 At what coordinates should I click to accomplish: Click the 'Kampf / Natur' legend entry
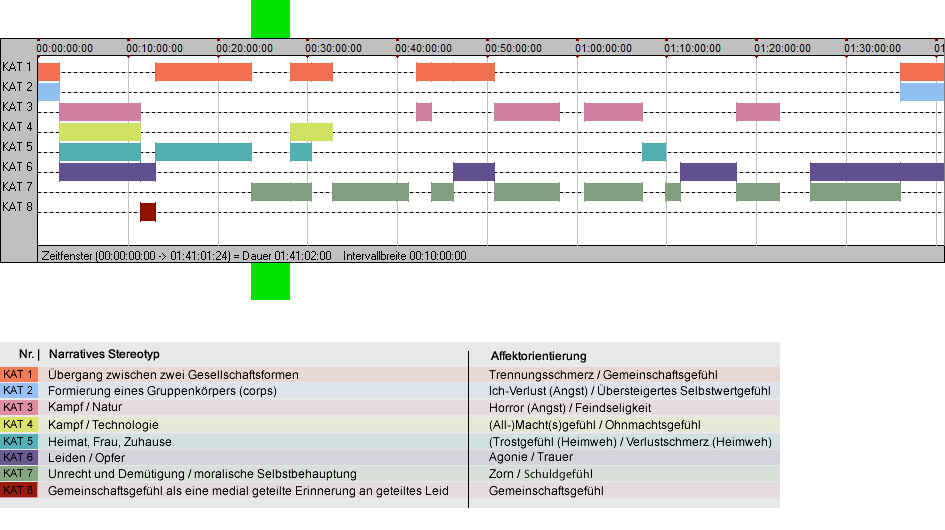[85, 407]
